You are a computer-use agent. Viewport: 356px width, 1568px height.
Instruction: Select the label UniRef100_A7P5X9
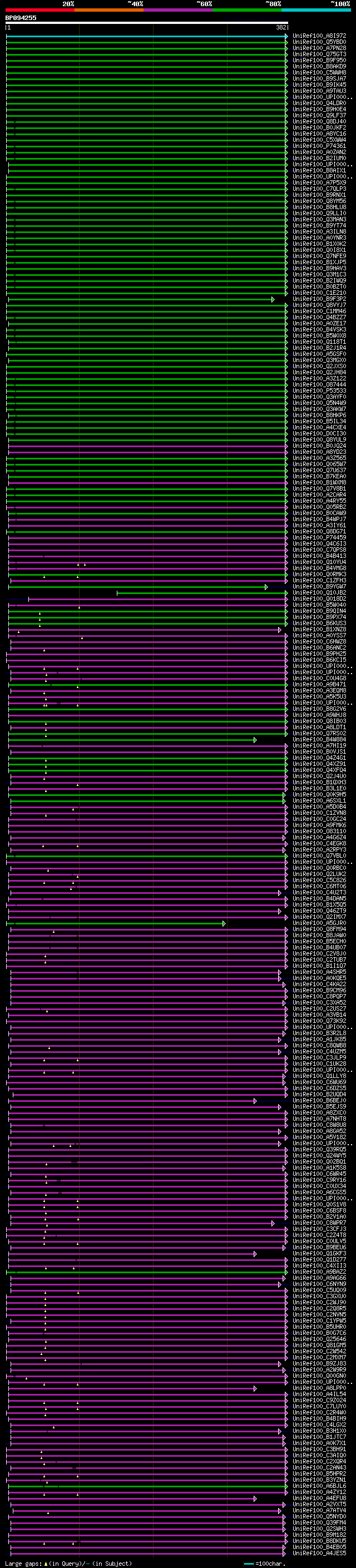(319, 182)
